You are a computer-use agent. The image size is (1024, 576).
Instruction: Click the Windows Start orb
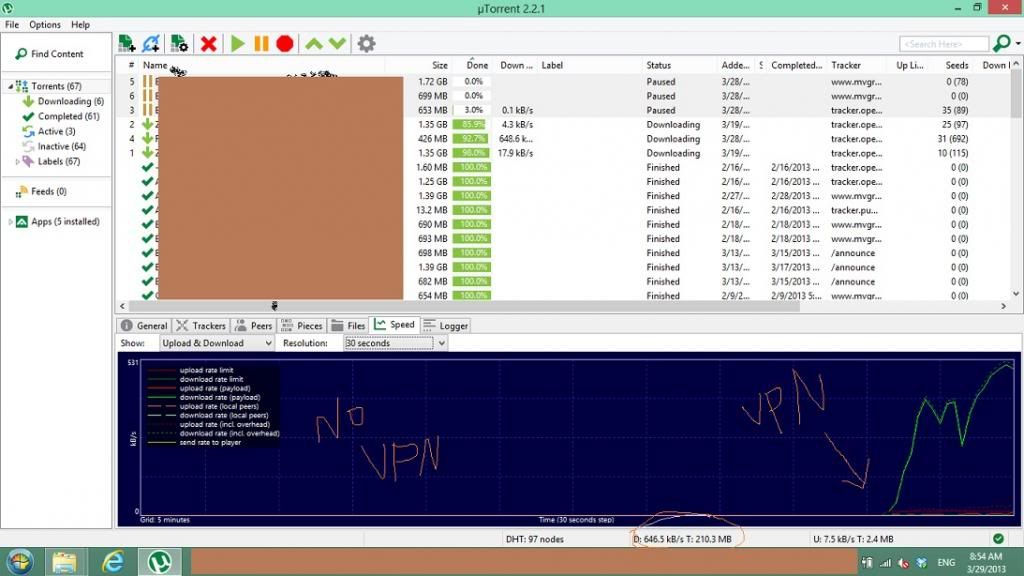[x=20, y=562]
